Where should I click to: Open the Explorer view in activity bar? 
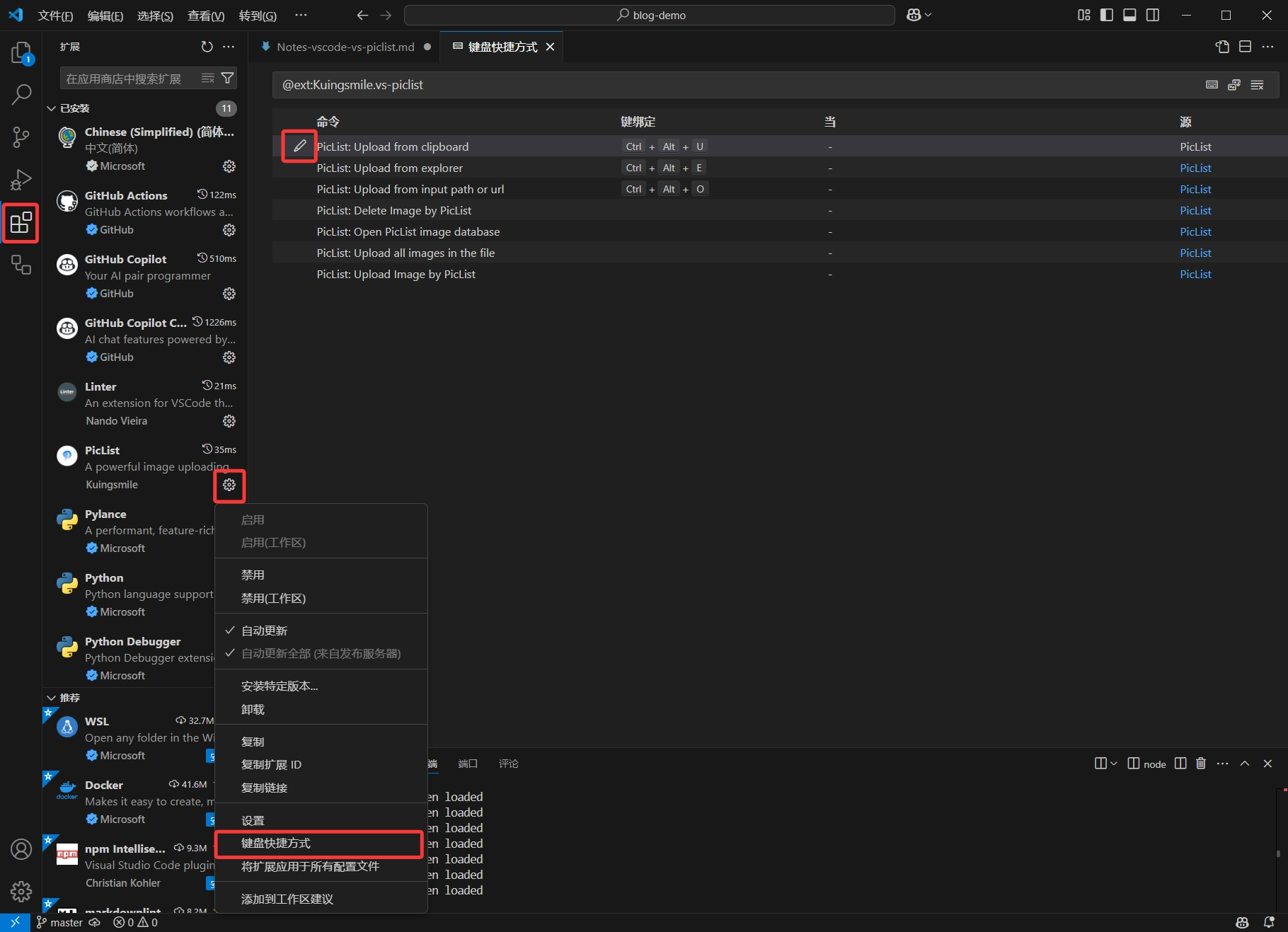click(x=21, y=52)
